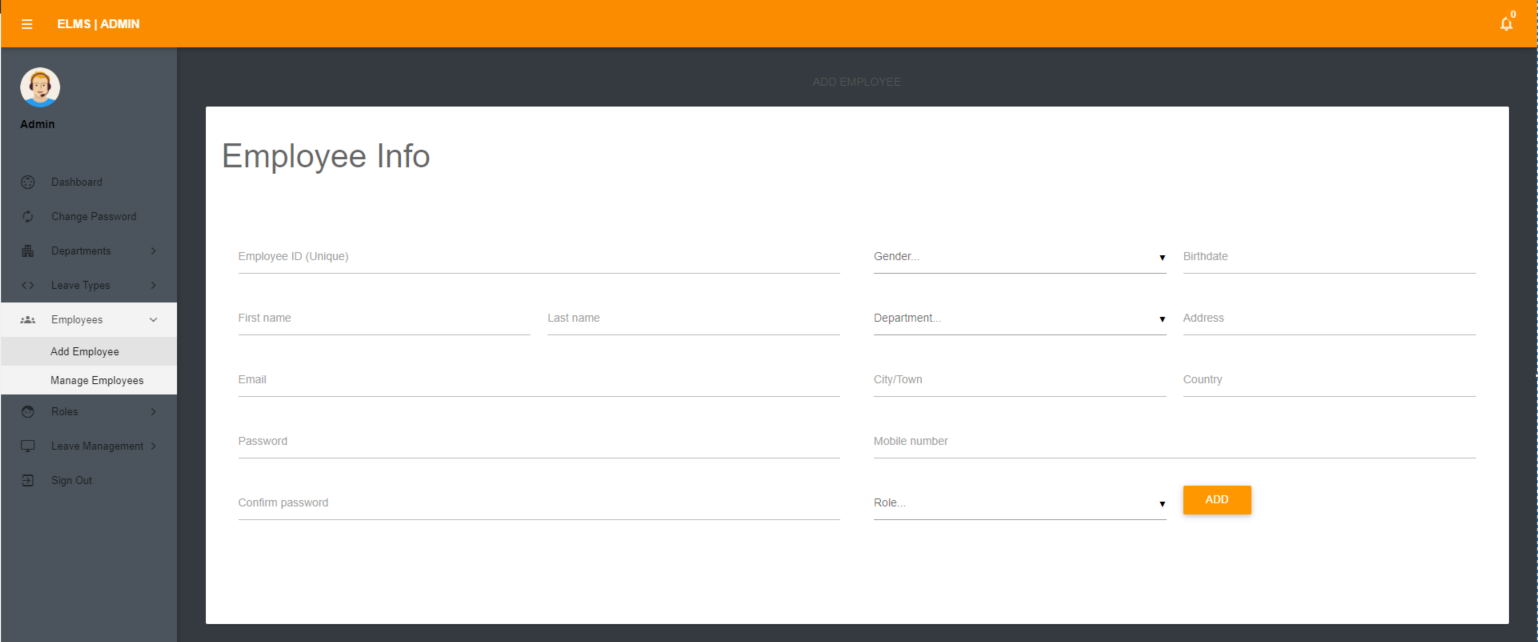Select the Roles globe icon in sidebar
The height and width of the screenshot is (642, 1538).
tap(27, 411)
